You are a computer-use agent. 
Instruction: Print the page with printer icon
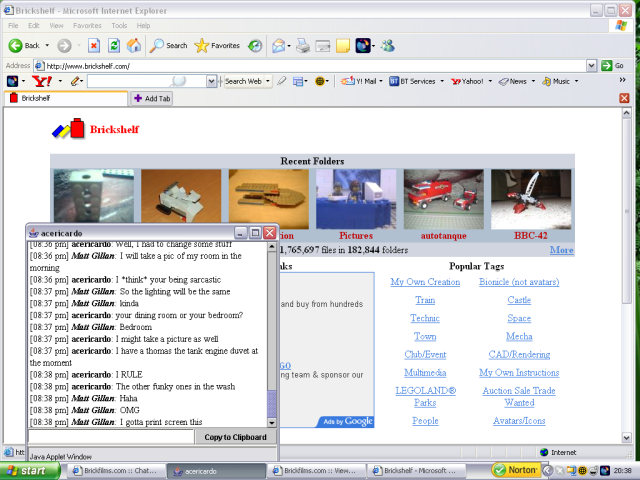pyautogui.click(x=303, y=46)
